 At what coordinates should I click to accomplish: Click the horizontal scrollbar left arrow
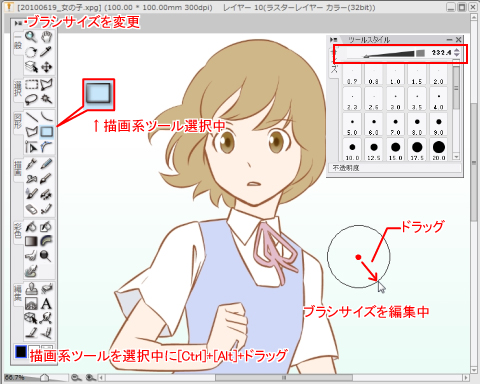click(101, 378)
